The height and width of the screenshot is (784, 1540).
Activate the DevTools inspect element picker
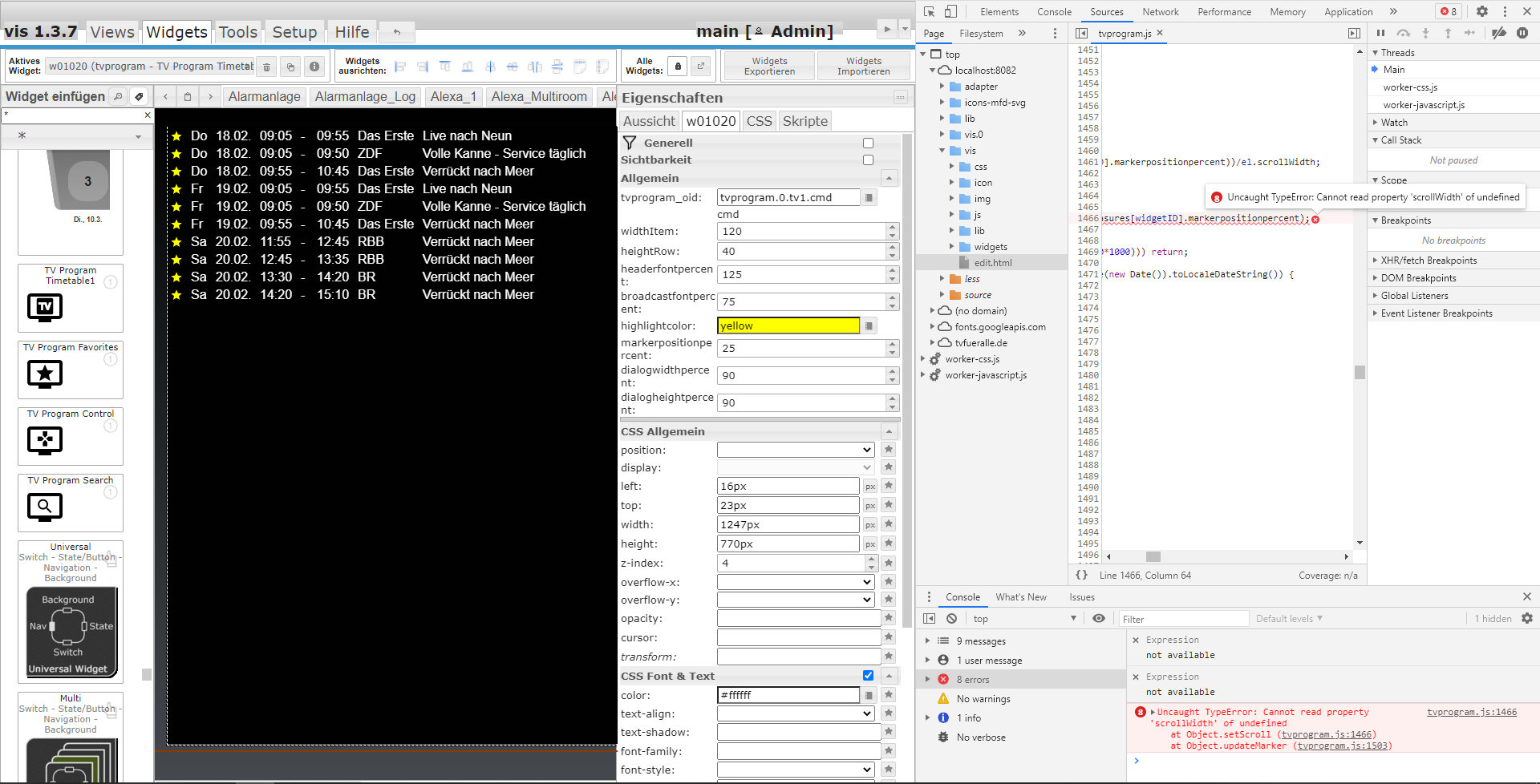click(x=929, y=11)
